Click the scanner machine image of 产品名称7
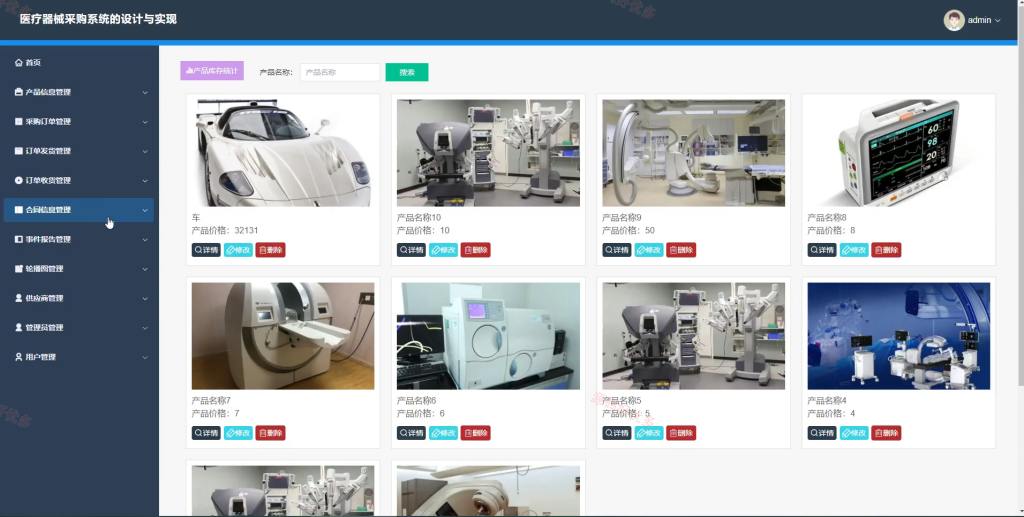The image size is (1024, 517). [283, 336]
